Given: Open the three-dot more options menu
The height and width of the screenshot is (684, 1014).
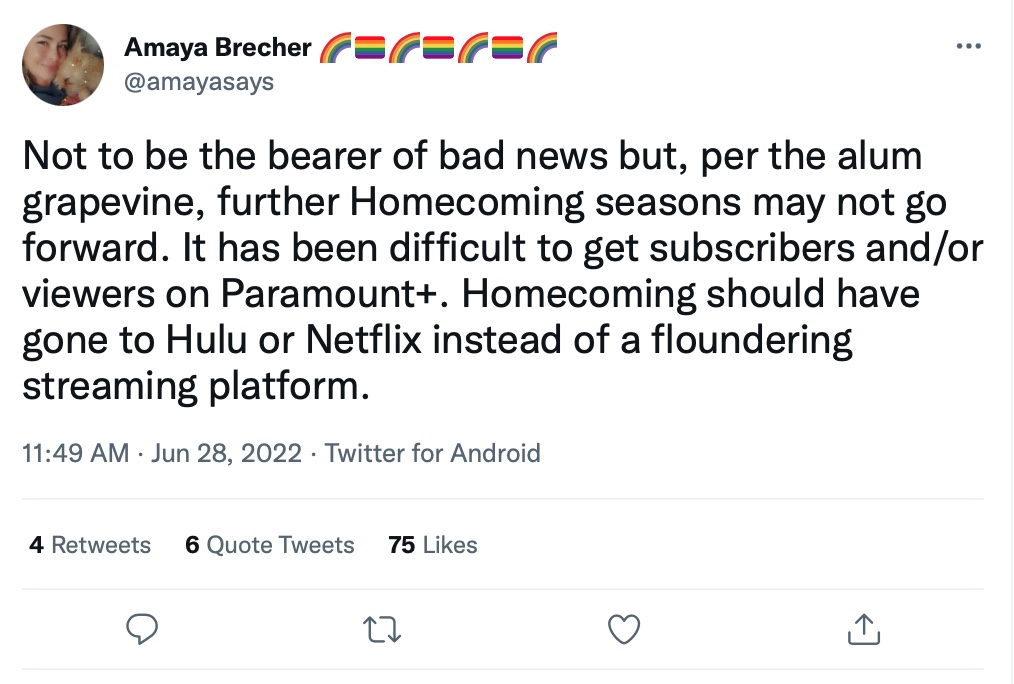Looking at the screenshot, I should pyautogui.click(x=969, y=46).
